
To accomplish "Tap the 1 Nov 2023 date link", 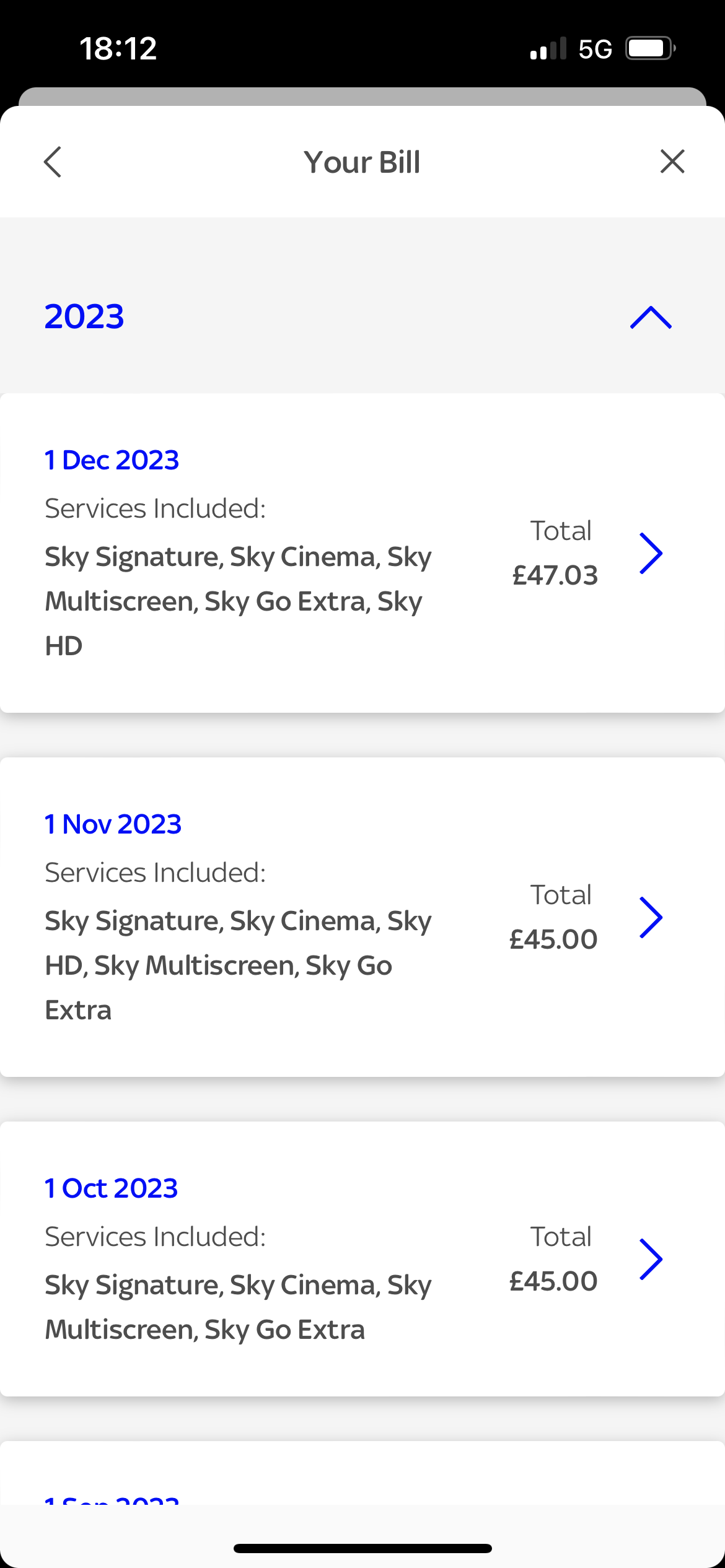I will tap(113, 824).
